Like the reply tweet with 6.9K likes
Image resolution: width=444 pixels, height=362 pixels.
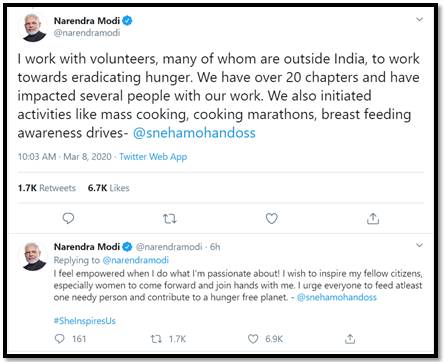coord(253,339)
